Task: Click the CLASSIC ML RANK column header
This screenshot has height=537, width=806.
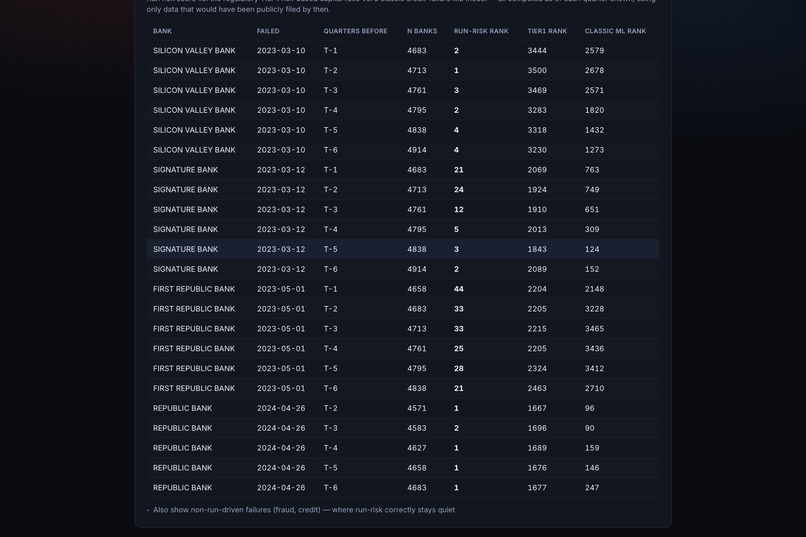Action: pyautogui.click(x=615, y=31)
